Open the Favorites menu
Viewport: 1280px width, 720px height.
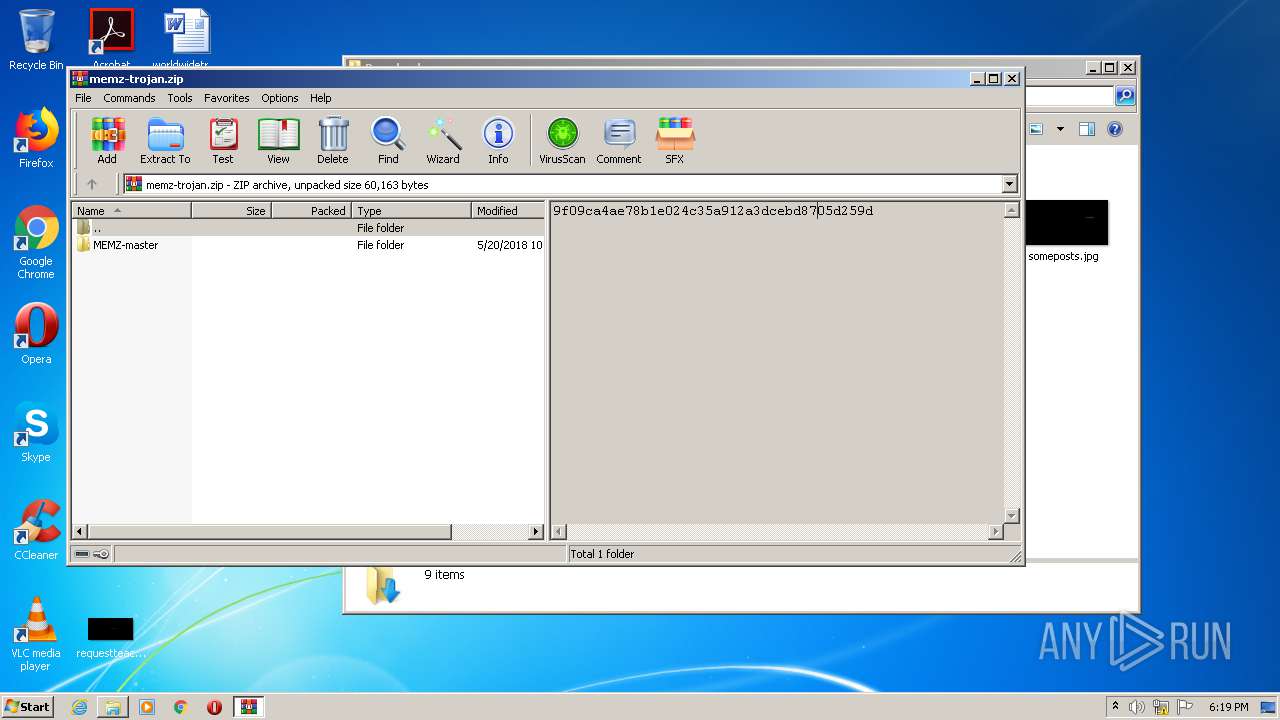227,98
